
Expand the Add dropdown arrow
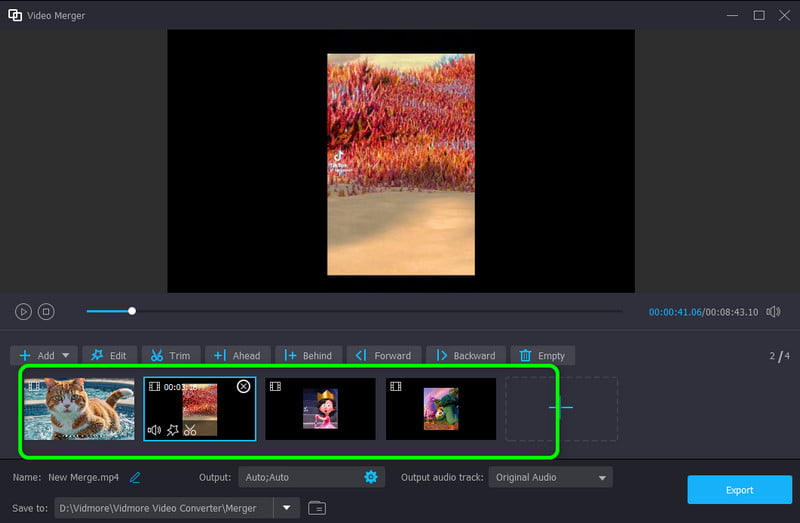pos(67,355)
